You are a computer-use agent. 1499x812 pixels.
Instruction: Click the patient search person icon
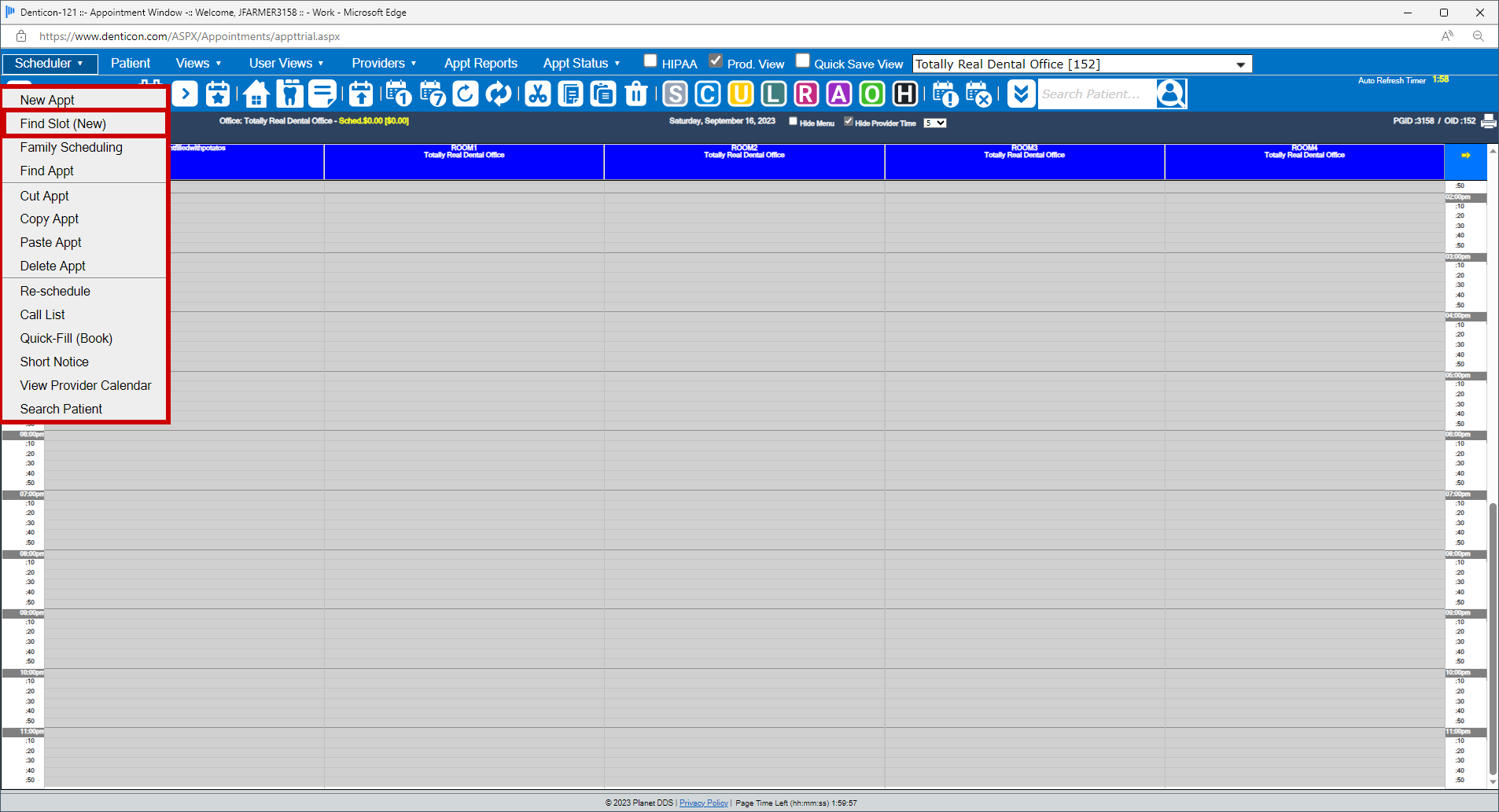click(x=1171, y=94)
